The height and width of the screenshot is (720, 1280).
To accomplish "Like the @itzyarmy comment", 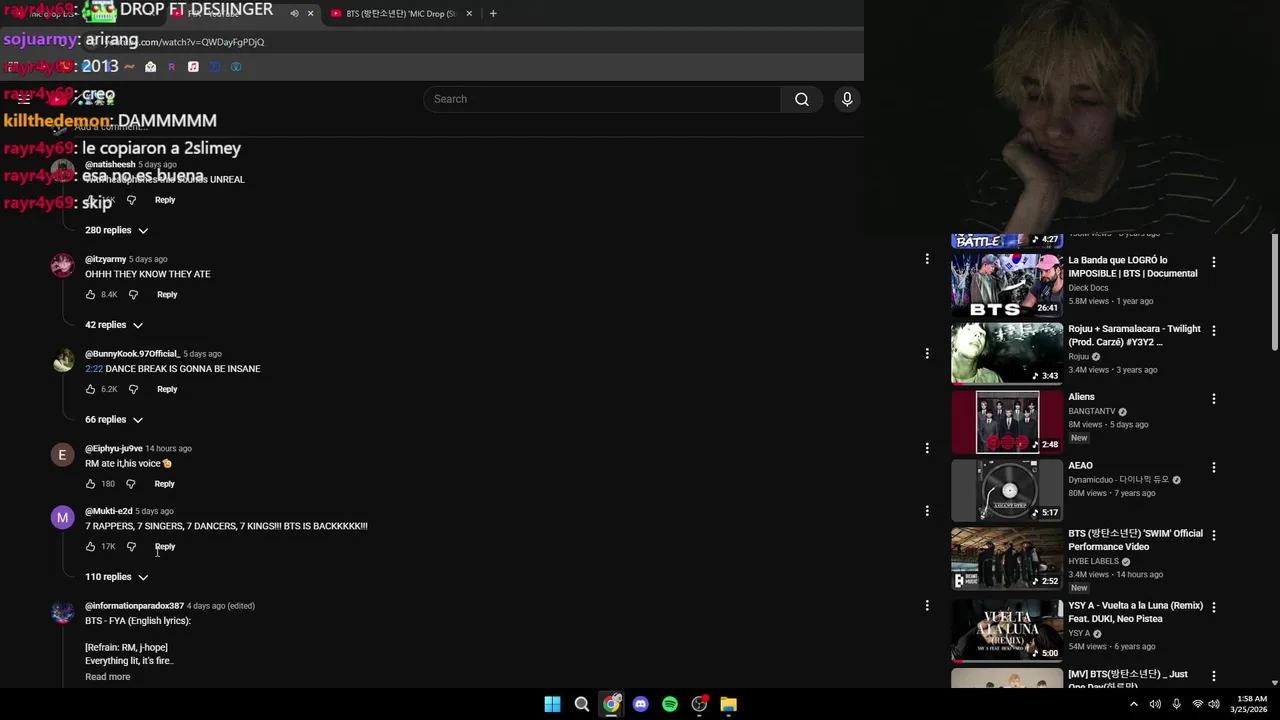I will (x=90, y=295).
